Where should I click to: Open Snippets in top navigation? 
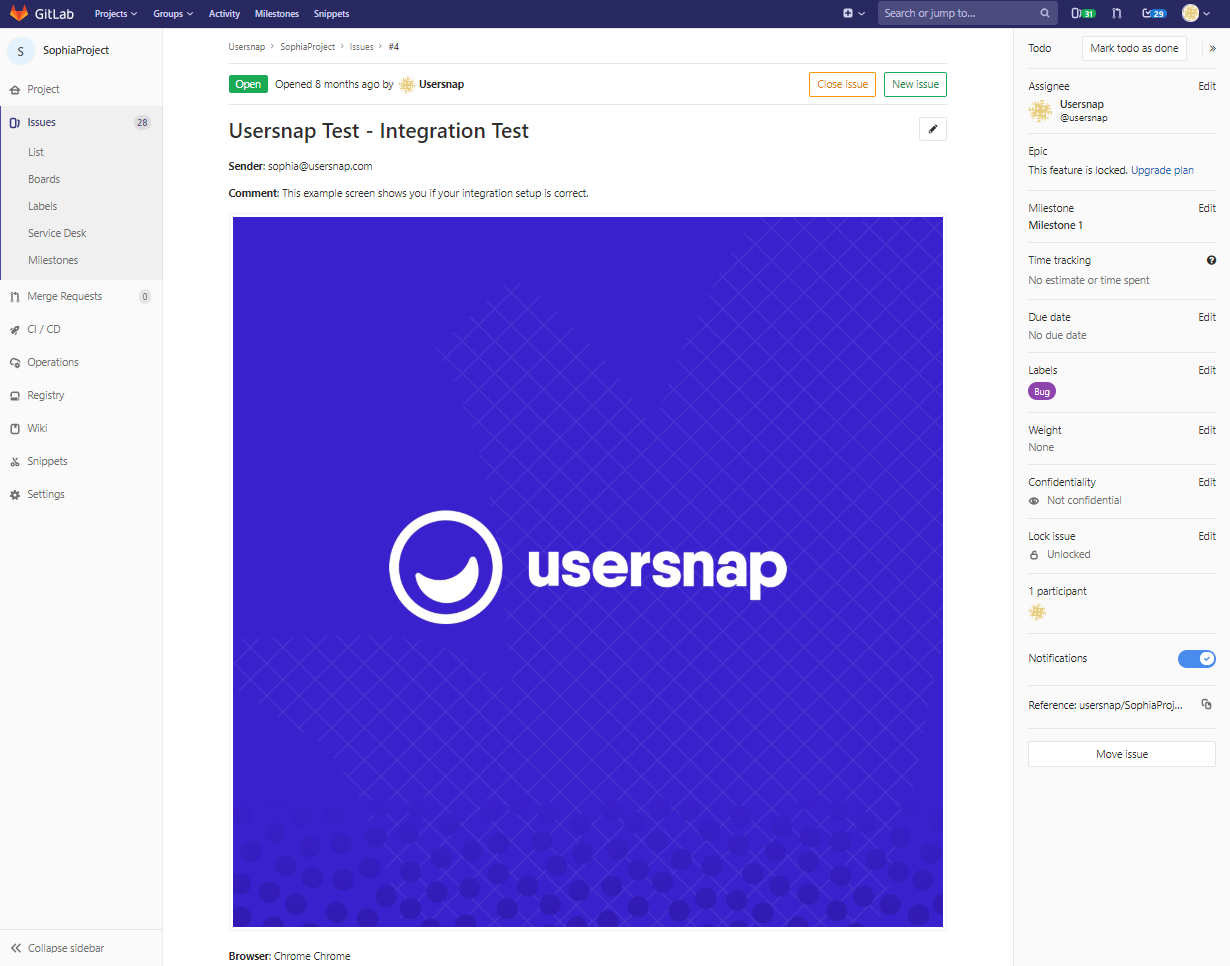pyautogui.click(x=331, y=14)
